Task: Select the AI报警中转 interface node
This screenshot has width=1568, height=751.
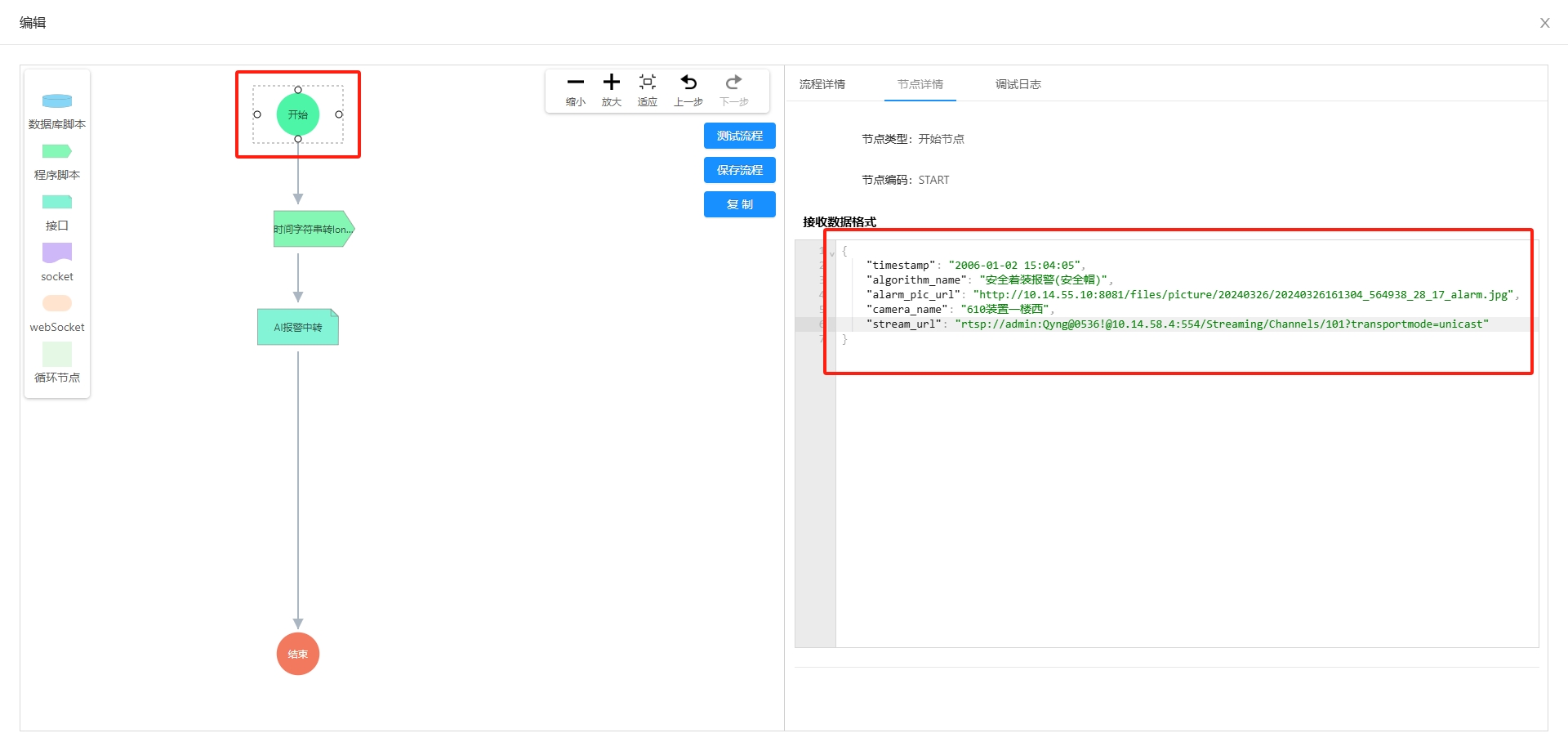Action: tap(298, 327)
